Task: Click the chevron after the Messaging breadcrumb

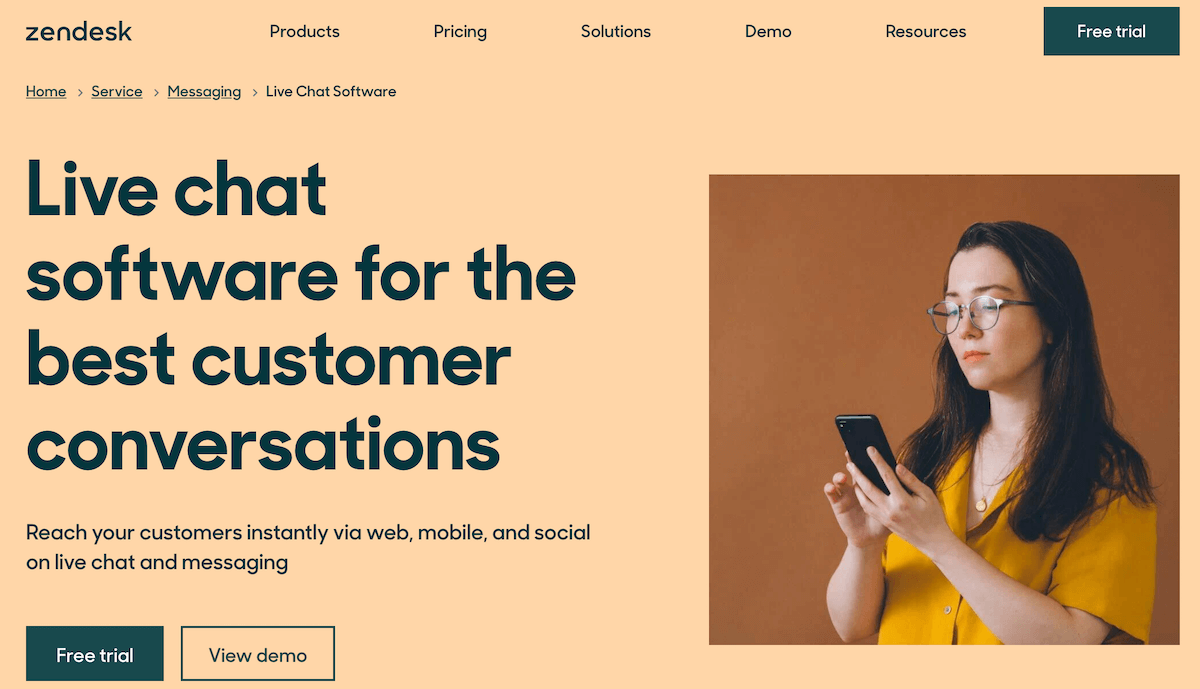Action: click(254, 92)
